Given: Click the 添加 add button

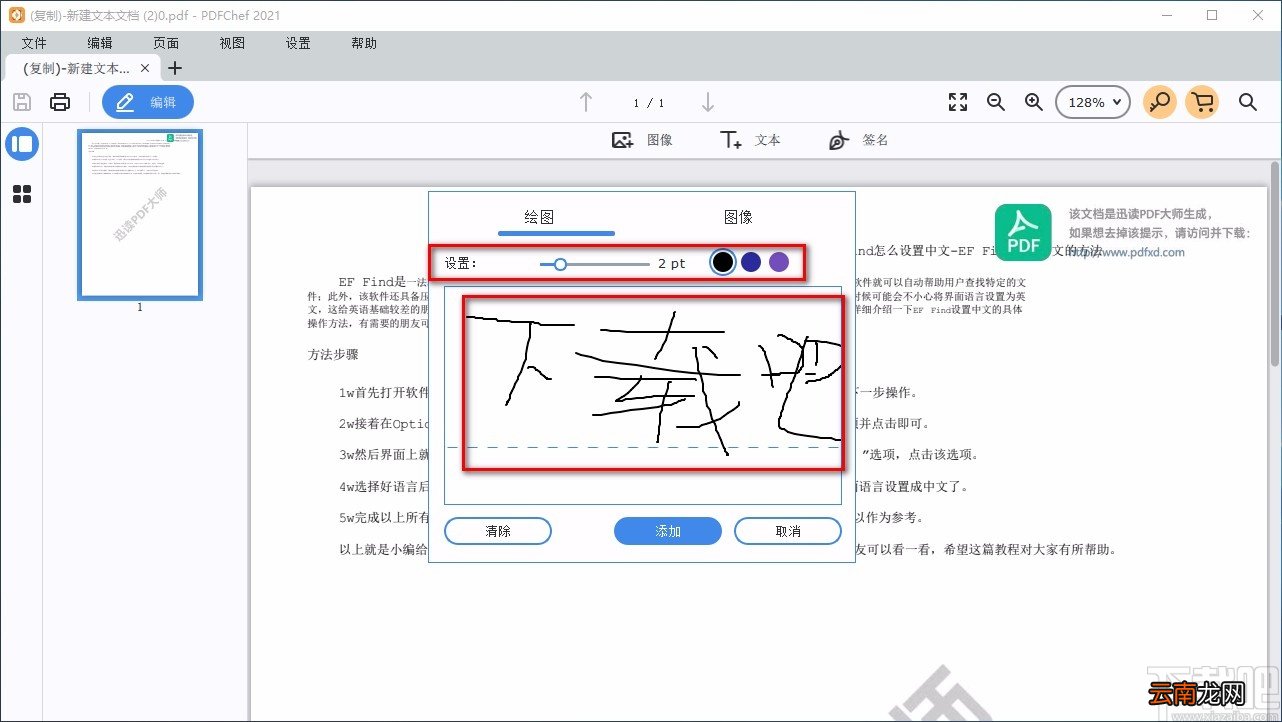Looking at the screenshot, I should pyautogui.click(x=668, y=531).
